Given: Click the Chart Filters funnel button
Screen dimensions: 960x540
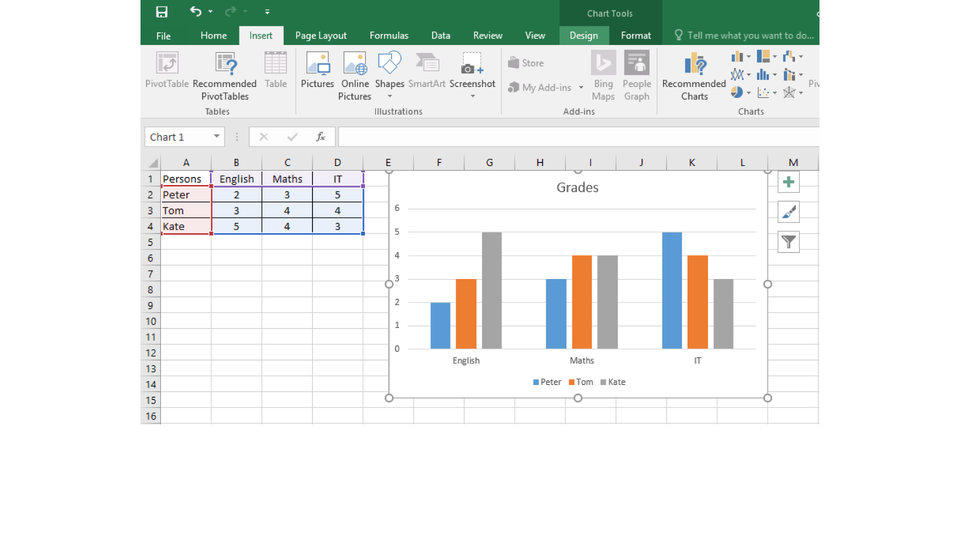Looking at the screenshot, I should click(x=788, y=242).
